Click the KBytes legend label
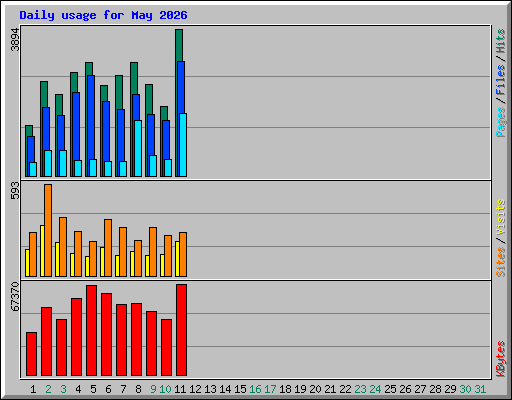The height and width of the screenshot is (400, 512). click(x=501, y=359)
